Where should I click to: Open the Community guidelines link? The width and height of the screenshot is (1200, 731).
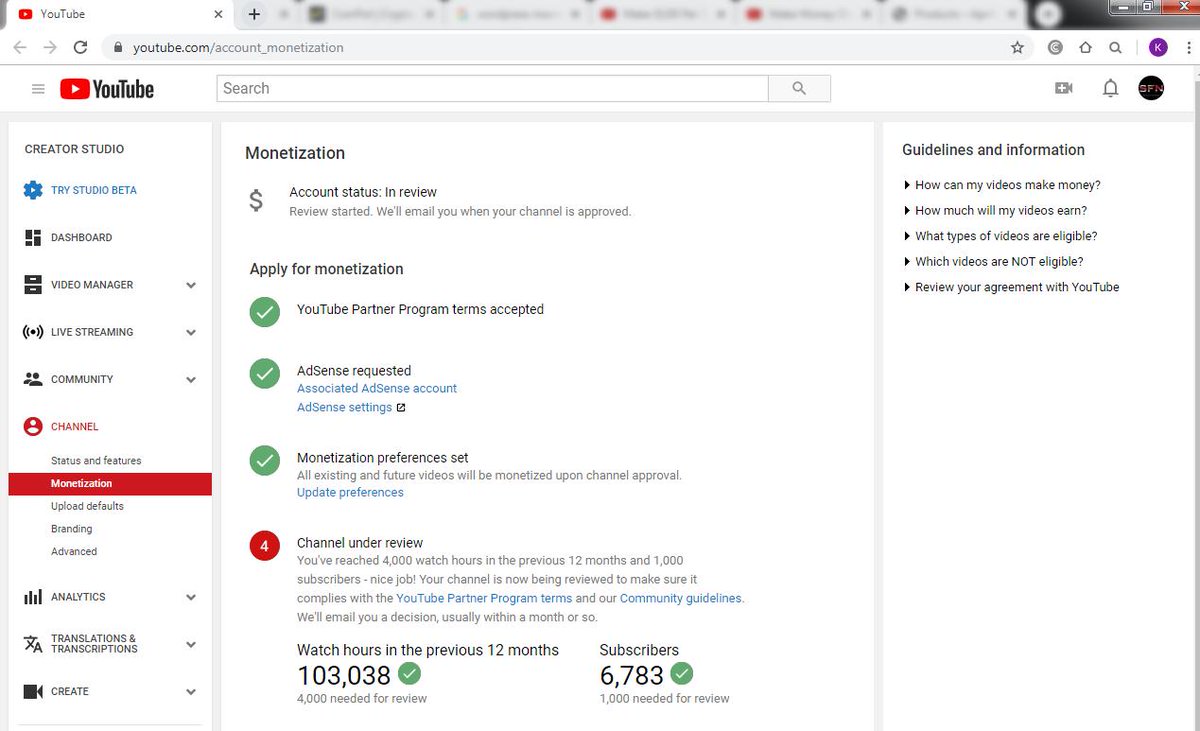tap(681, 599)
